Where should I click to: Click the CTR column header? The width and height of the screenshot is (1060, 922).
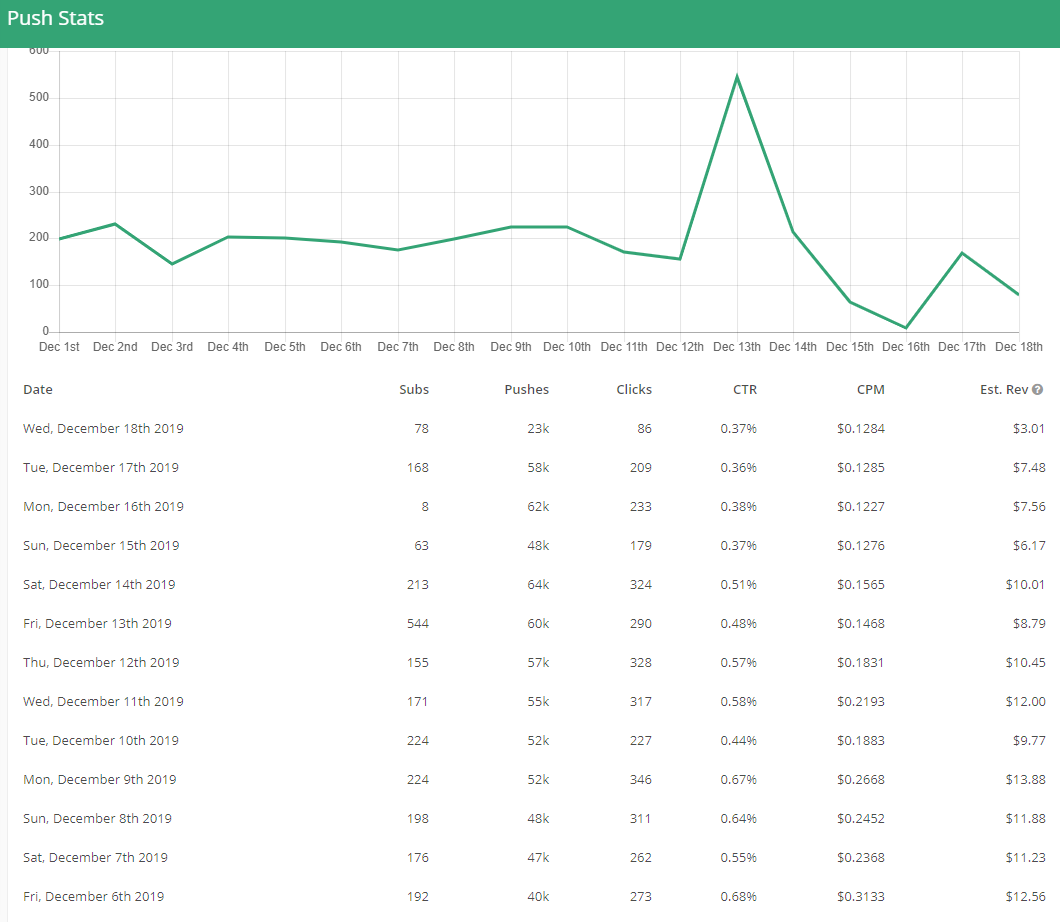tap(745, 390)
